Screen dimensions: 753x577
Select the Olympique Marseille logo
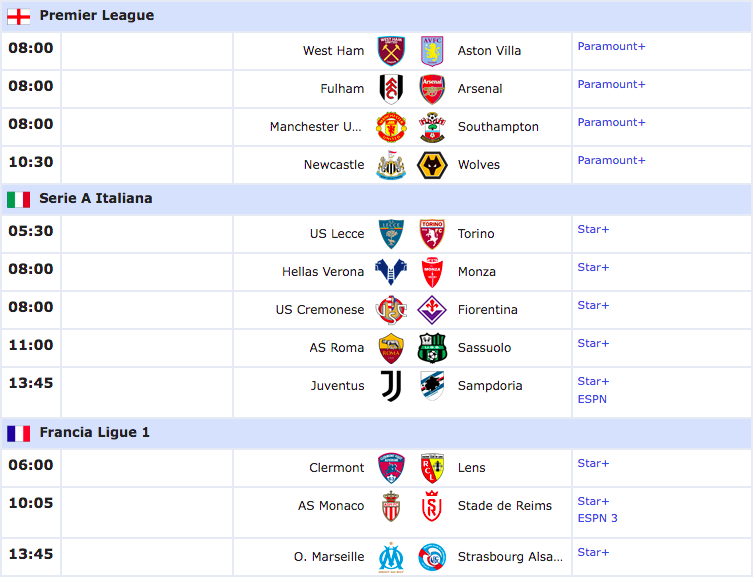tap(391, 557)
